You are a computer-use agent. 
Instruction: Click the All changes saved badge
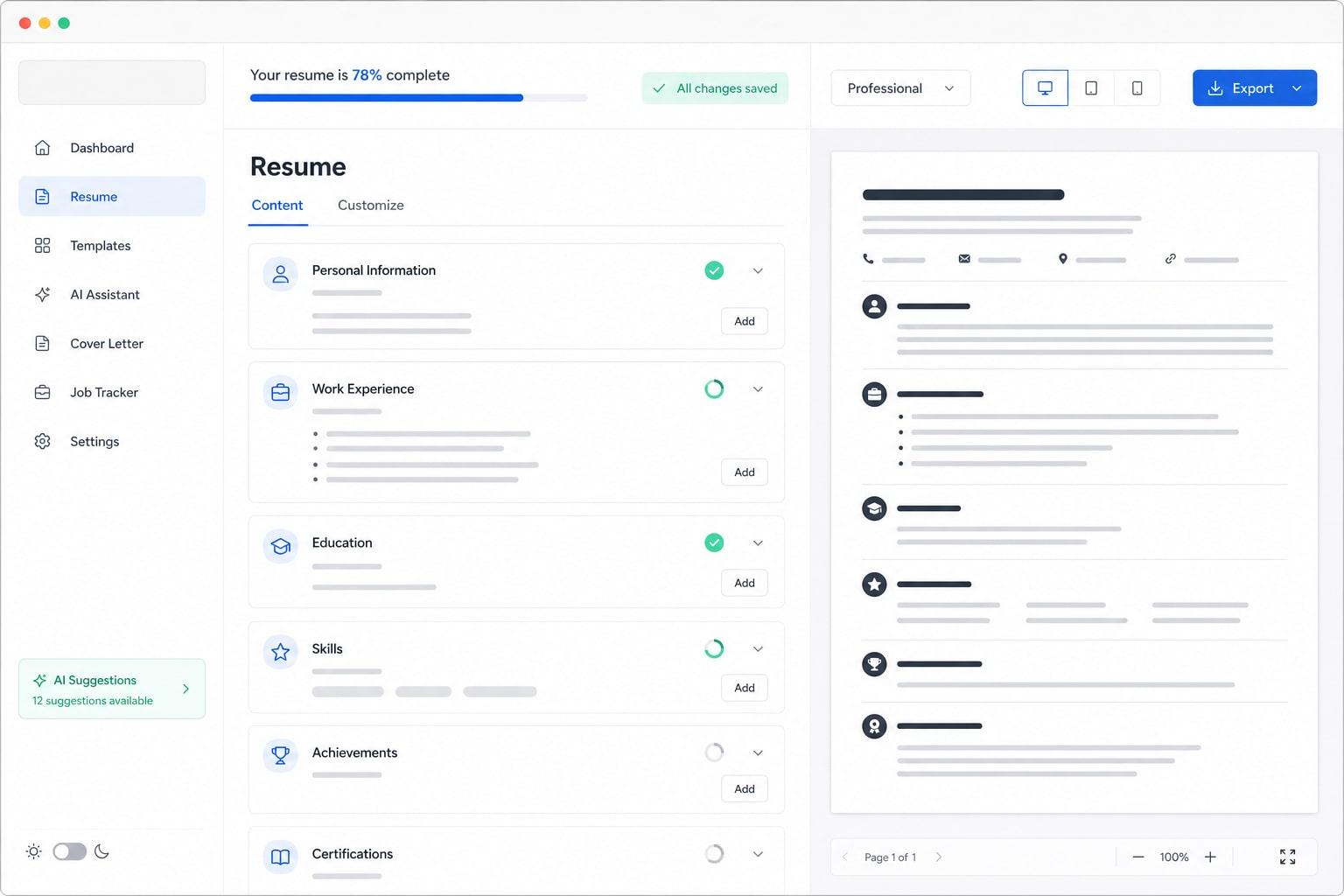pos(715,88)
